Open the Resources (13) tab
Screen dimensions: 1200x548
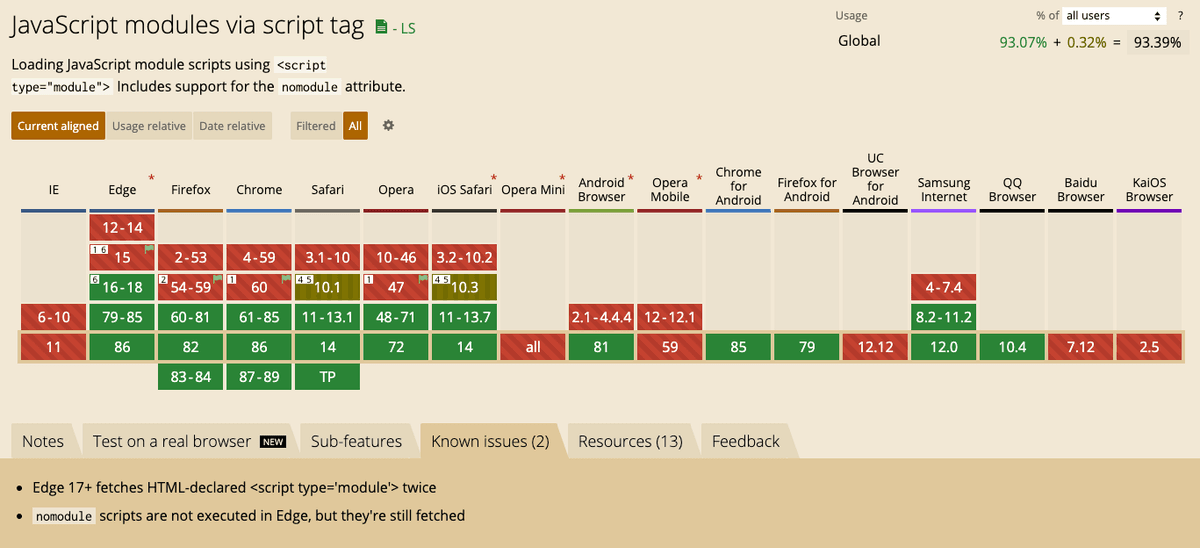click(x=630, y=441)
